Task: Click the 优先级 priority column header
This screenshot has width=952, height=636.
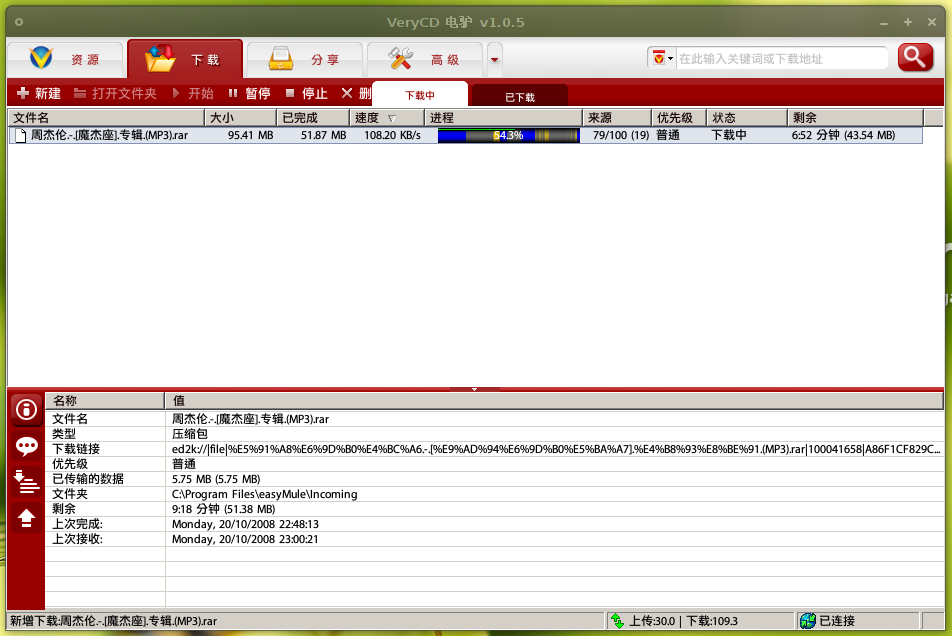Action: pyautogui.click(x=679, y=118)
